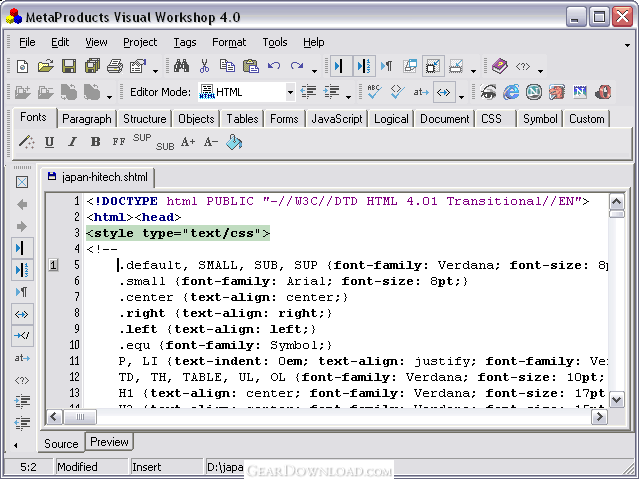Decrease font size with A- icon
This screenshot has height=479, width=639.
(x=211, y=142)
